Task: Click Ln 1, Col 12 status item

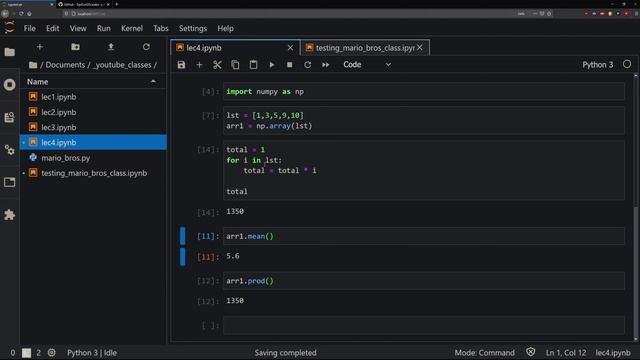Action: [x=566, y=353]
